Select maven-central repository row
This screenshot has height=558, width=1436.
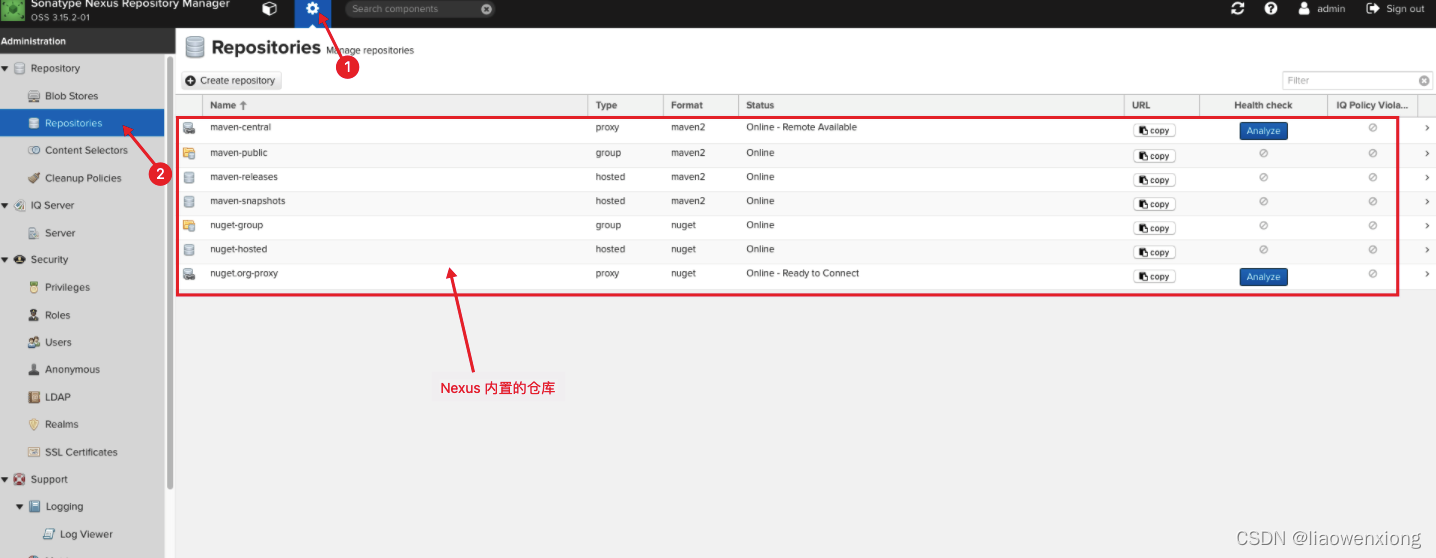[805, 130]
